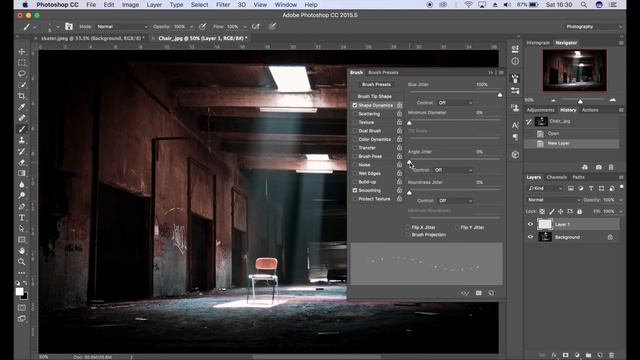Select the Brush tool in toolbar
The height and width of the screenshot is (360, 640).
pos(22,129)
